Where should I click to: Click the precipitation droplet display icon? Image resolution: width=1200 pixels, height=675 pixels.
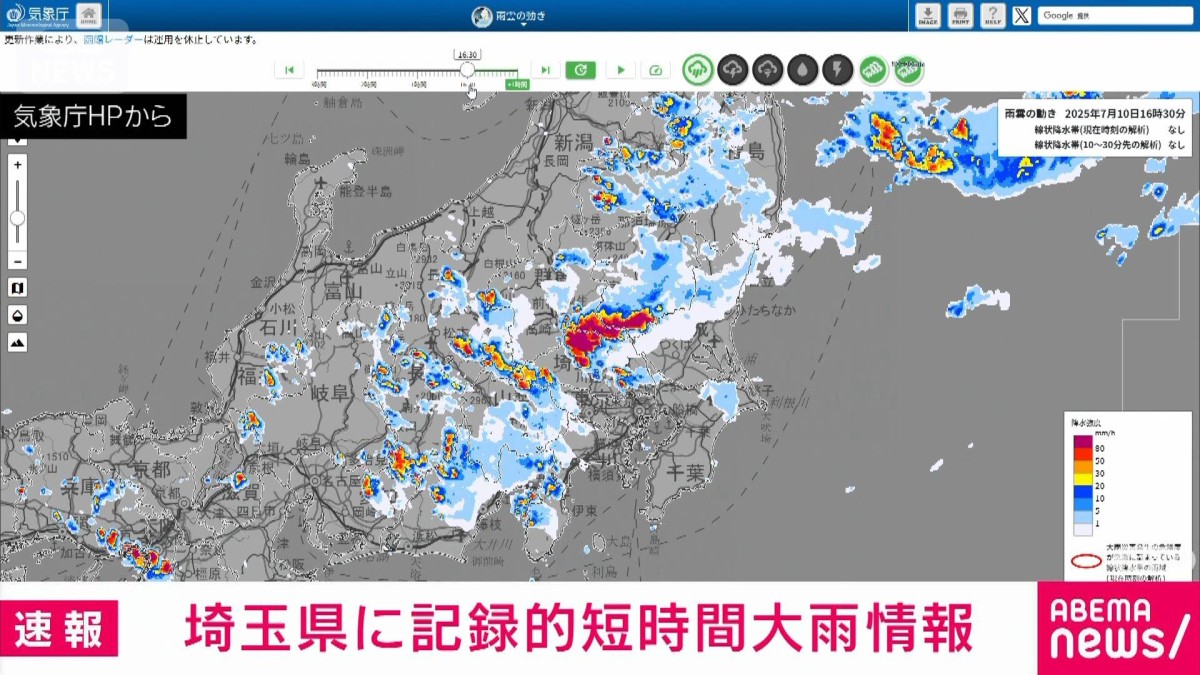click(x=801, y=70)
